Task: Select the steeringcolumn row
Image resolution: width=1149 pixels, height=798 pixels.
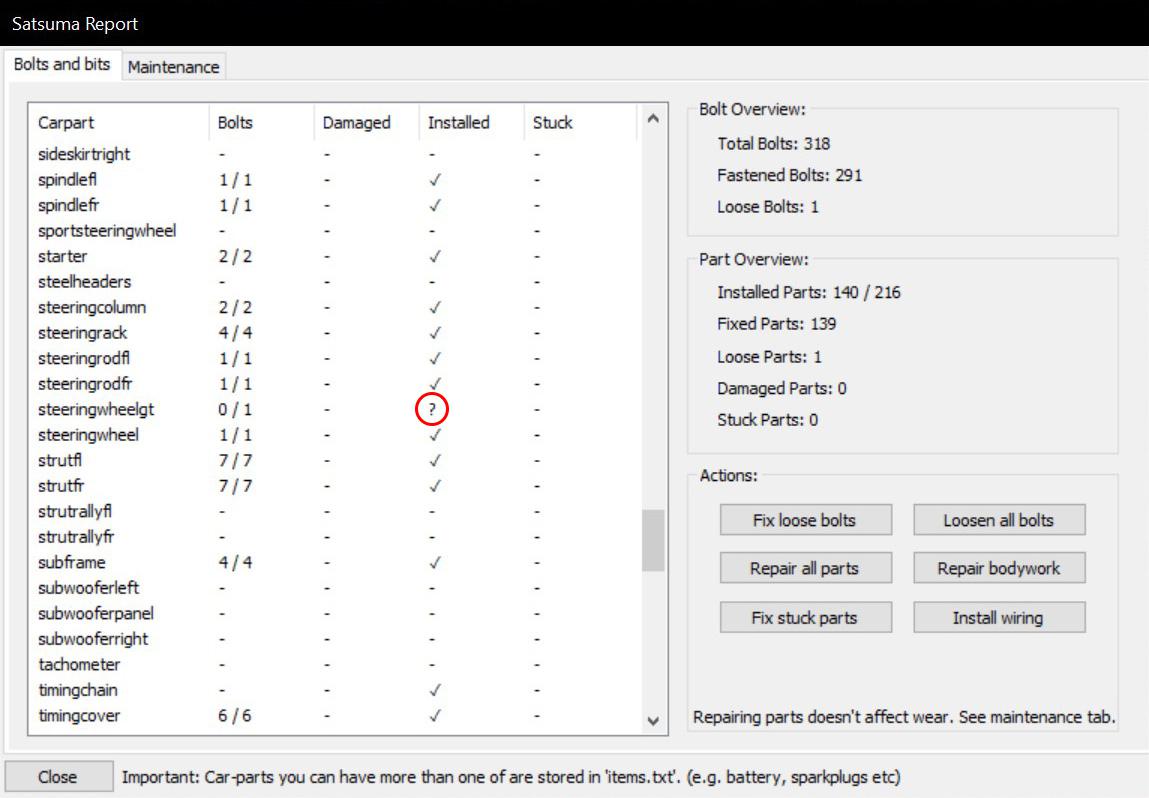Action: click(334, 307)
